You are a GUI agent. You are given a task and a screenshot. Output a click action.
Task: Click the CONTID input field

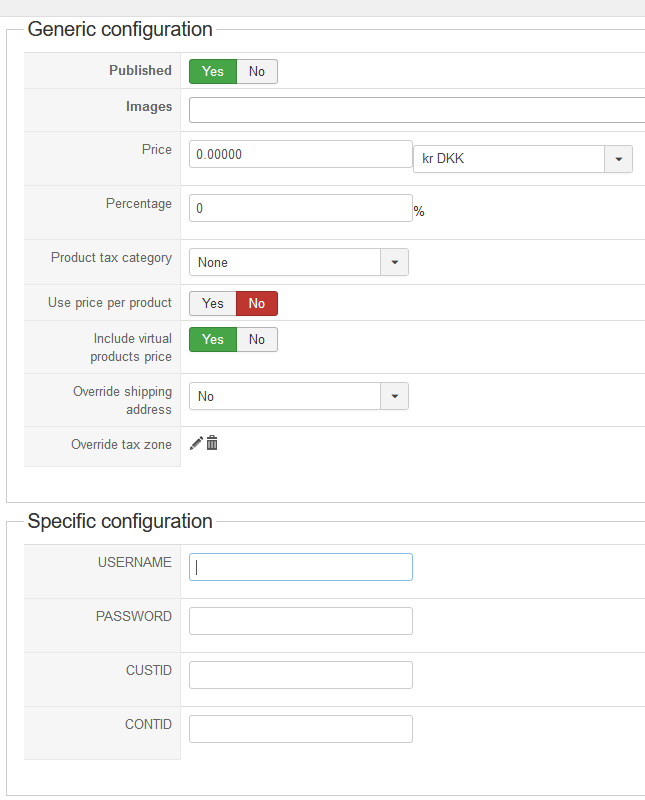point(300,729)
